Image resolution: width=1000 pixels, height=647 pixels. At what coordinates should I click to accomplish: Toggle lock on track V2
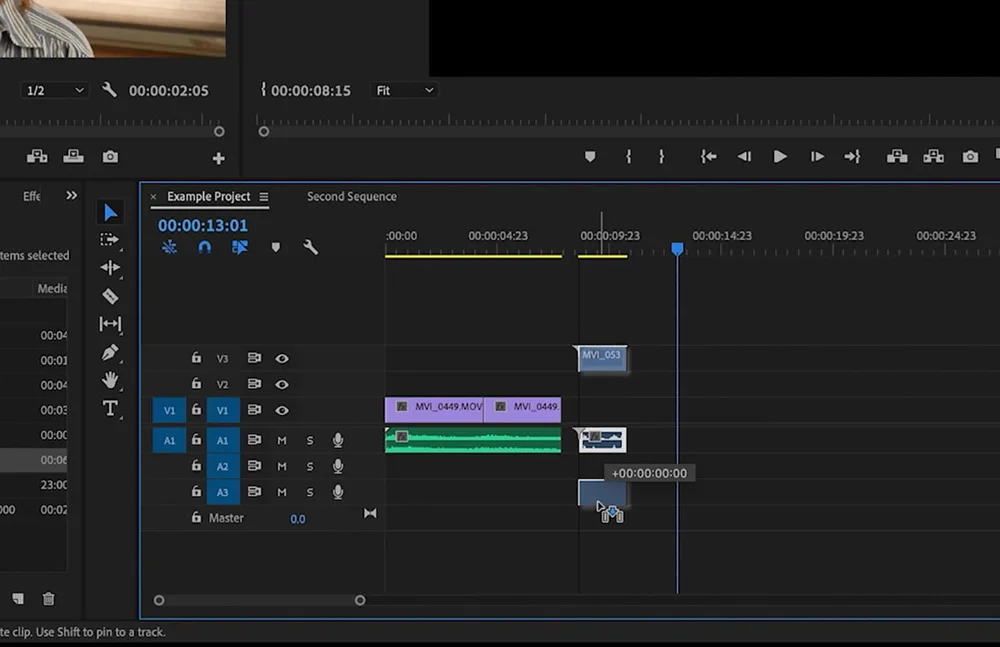pyautogui.click(x=196, y=384)
